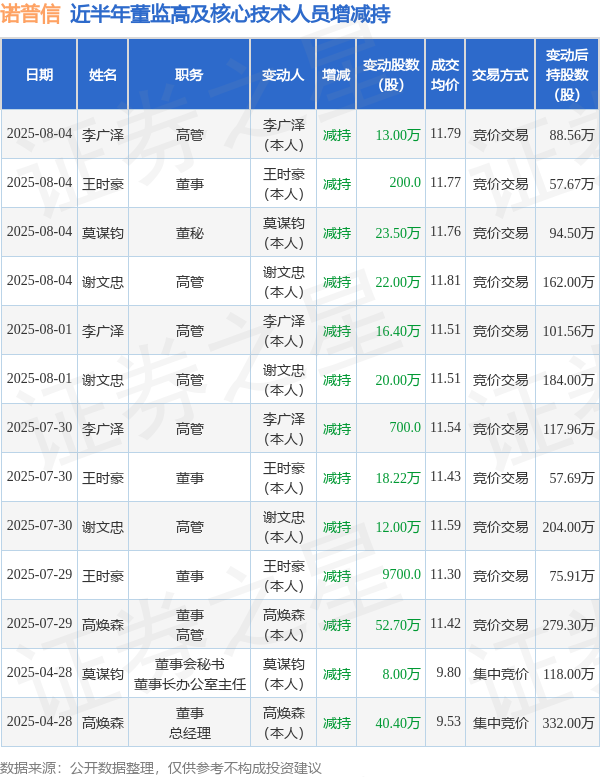
Task: Click the 职务 column header
Action: pyautogui.click(x=189, y=74)
